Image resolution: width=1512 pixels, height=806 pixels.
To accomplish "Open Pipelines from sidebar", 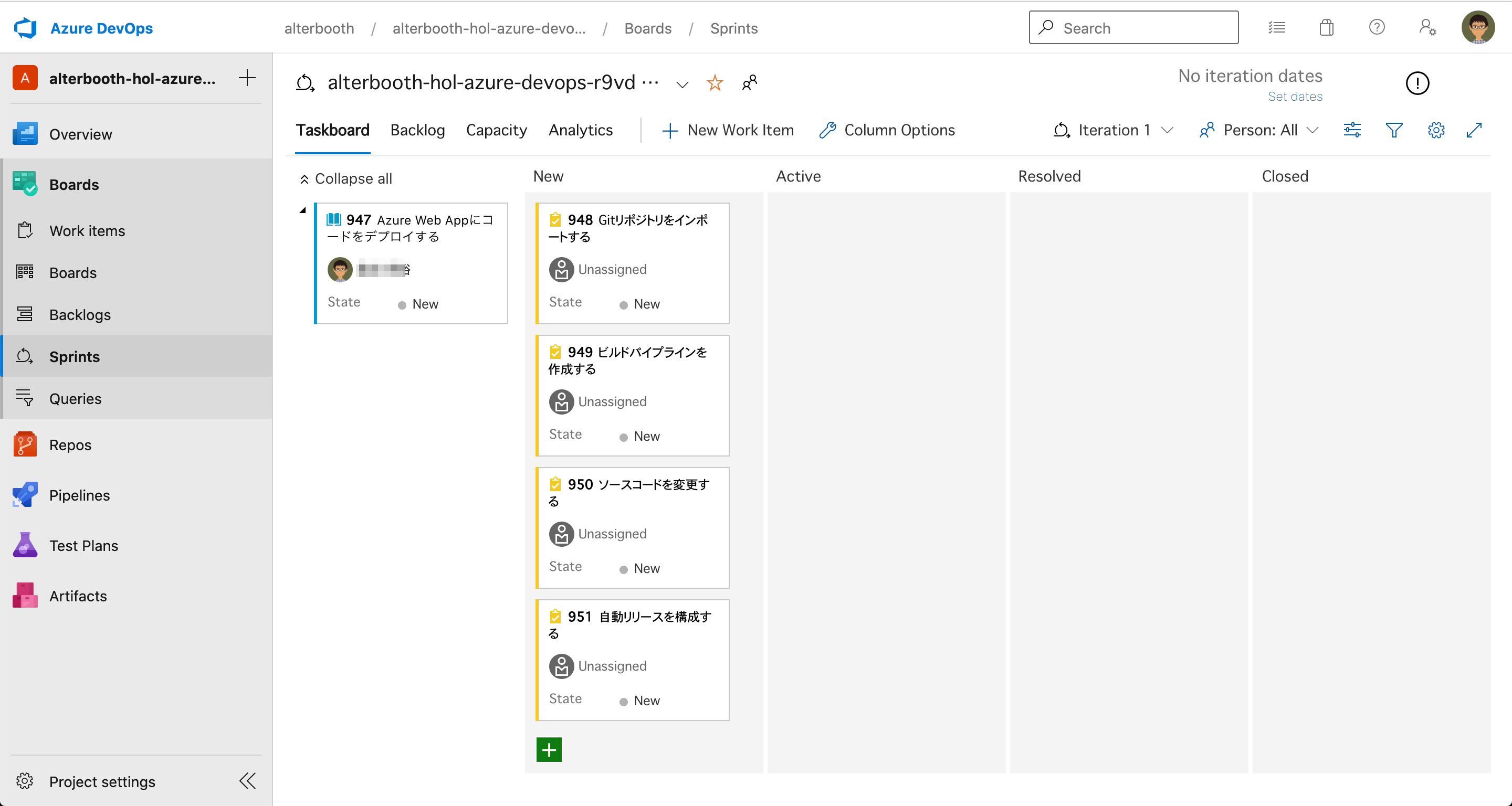I will [79, 495].
